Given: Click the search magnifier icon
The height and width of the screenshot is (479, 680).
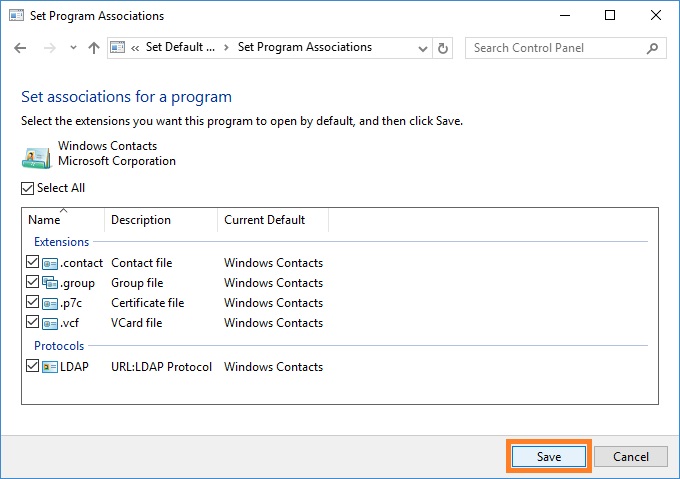Looking at the screenshot, I should 652,48.
